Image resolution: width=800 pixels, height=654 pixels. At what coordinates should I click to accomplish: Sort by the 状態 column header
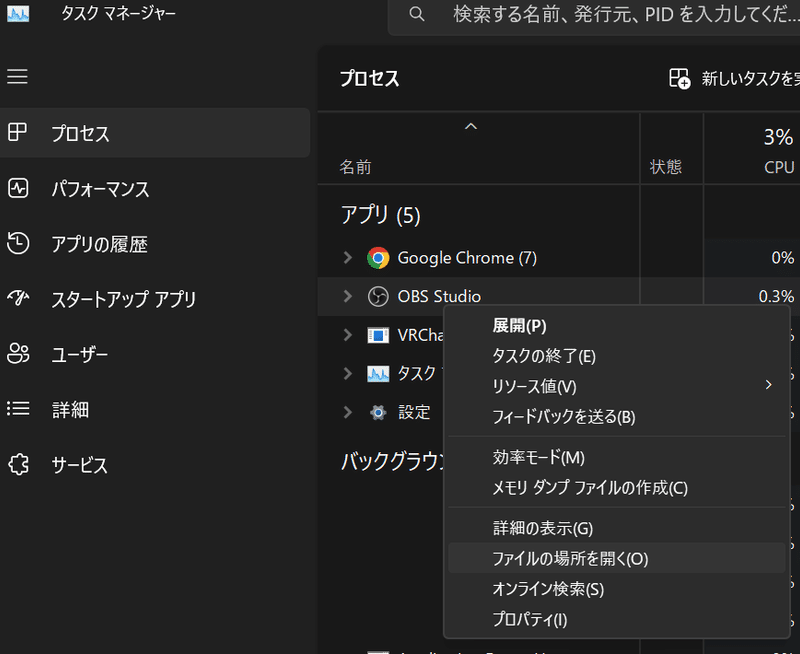click(x=671, y=148)
